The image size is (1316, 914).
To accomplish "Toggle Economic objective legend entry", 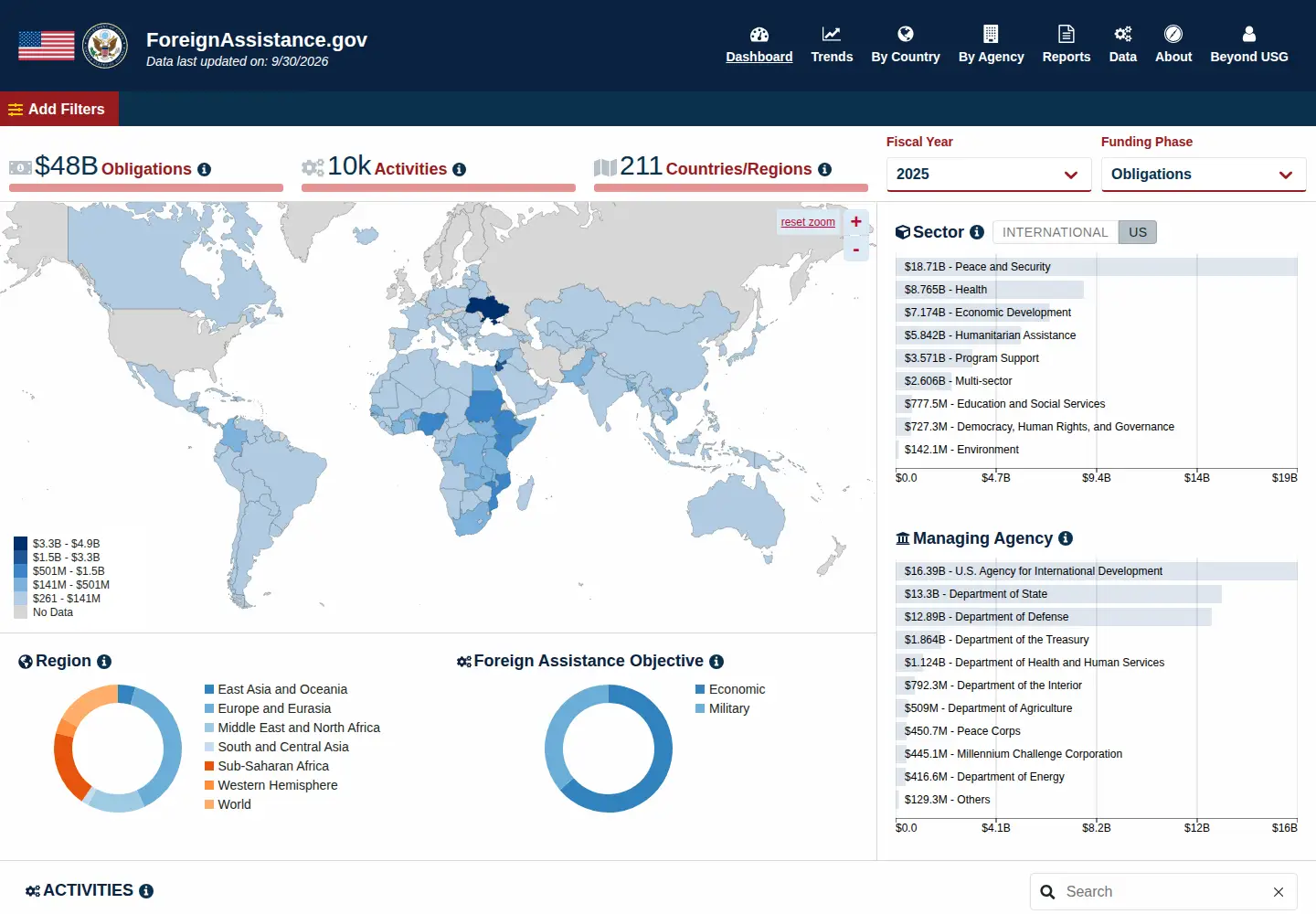I will (730, 689).
